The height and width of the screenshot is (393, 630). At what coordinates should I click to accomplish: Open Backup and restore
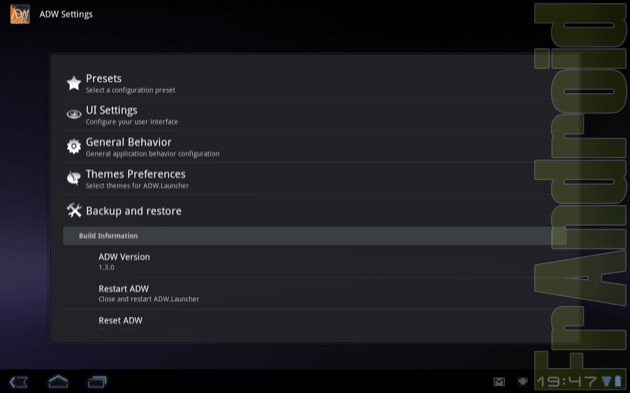tap(315, 211)
